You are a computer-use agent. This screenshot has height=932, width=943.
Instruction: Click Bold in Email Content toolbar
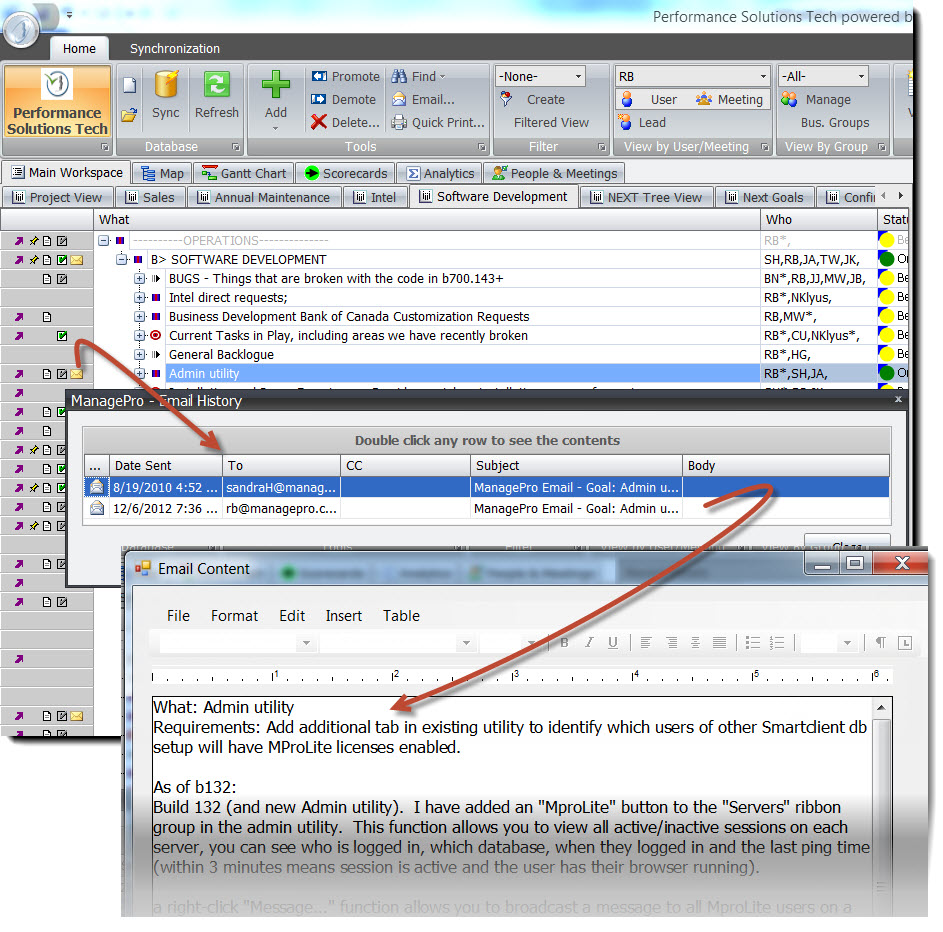click(564, 642)
